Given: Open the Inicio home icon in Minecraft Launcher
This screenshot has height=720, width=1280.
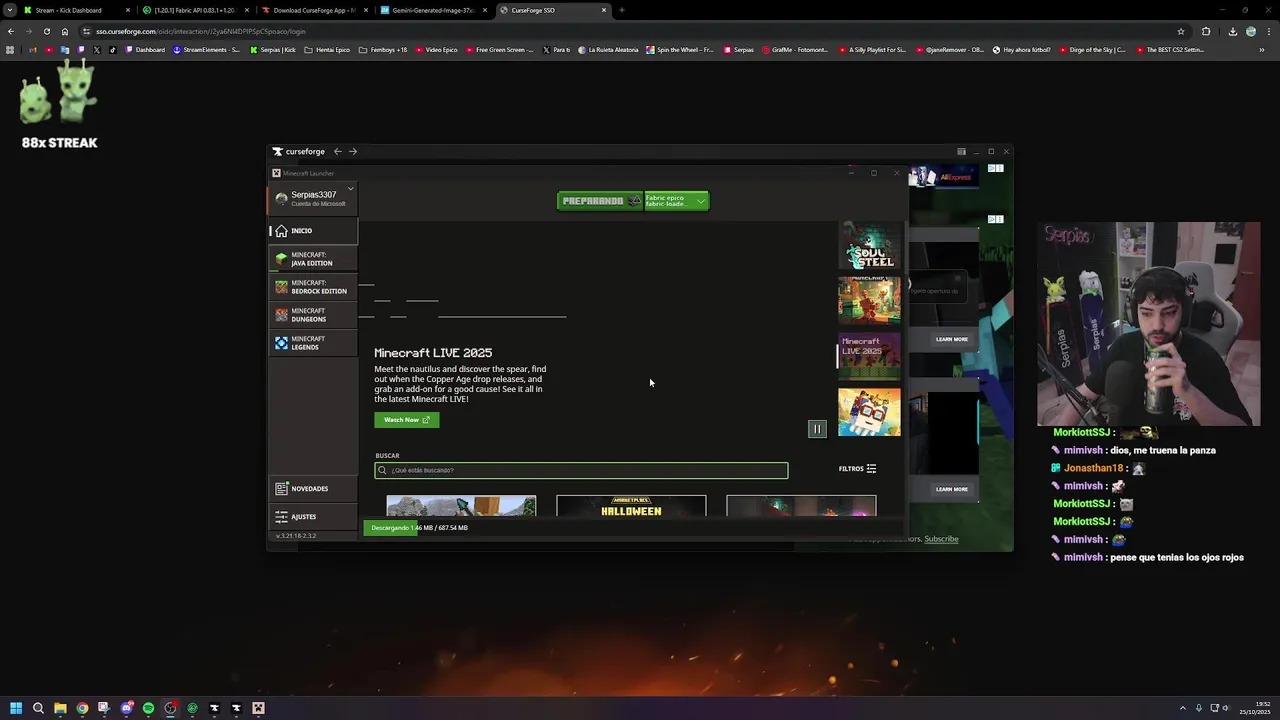Looking at the screenshot, I should click(281, 231).
